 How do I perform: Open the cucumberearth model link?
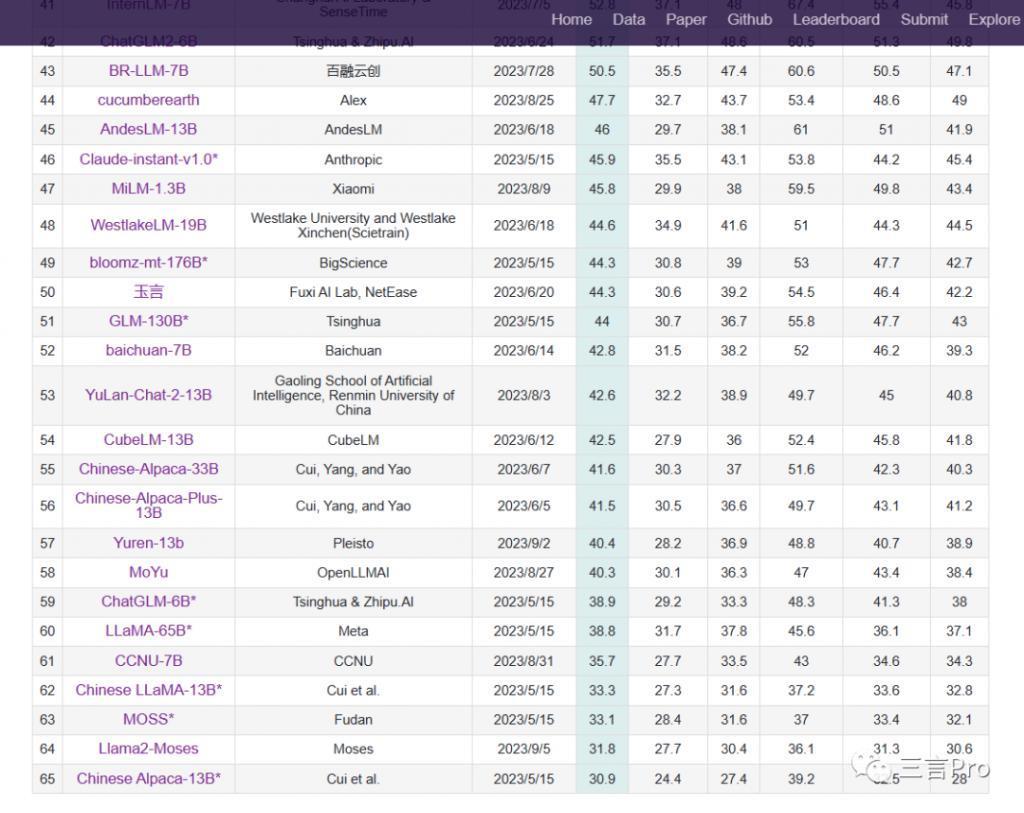(x=148, y=100)
